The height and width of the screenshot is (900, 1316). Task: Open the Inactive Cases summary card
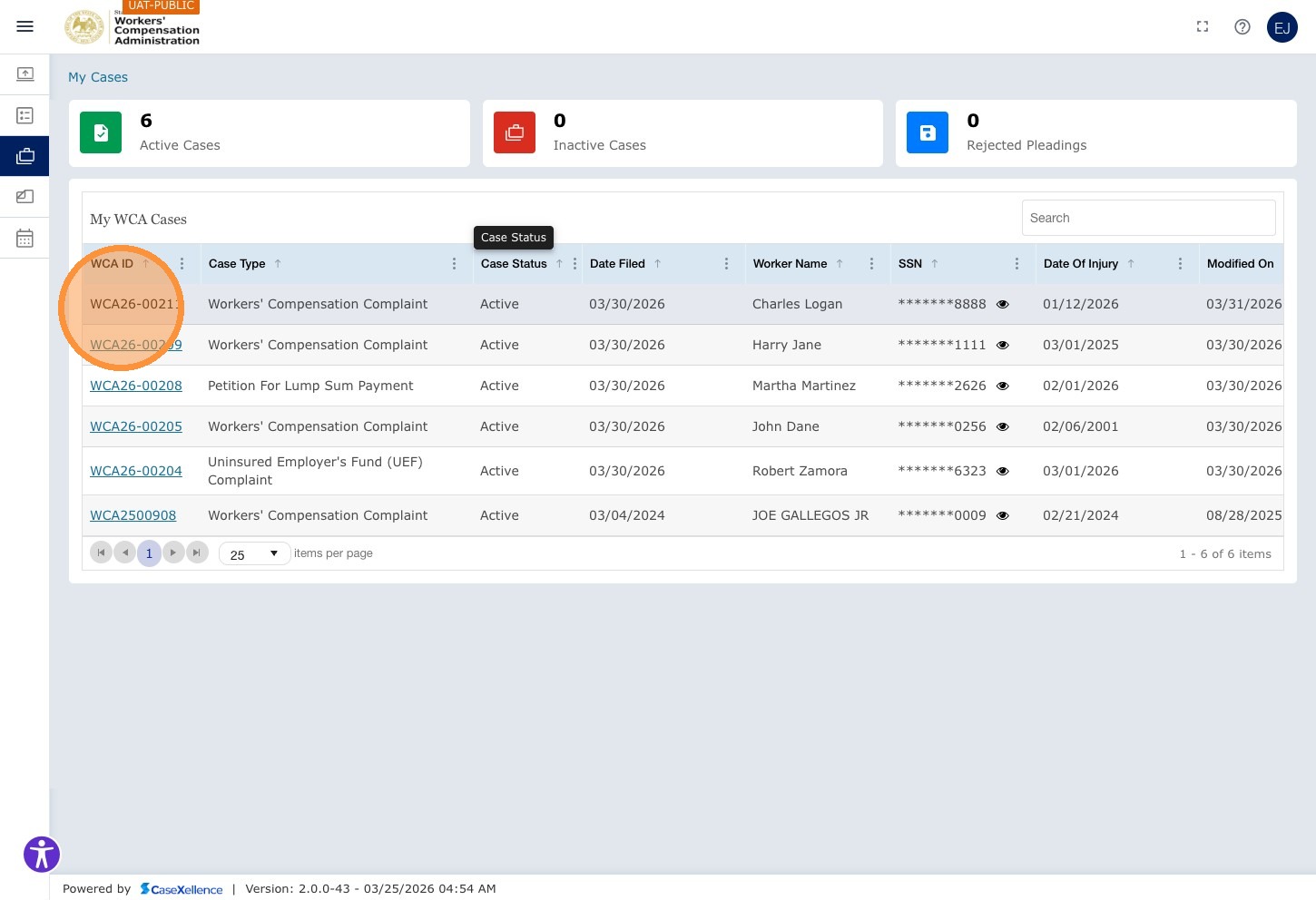tap(683, 133)
